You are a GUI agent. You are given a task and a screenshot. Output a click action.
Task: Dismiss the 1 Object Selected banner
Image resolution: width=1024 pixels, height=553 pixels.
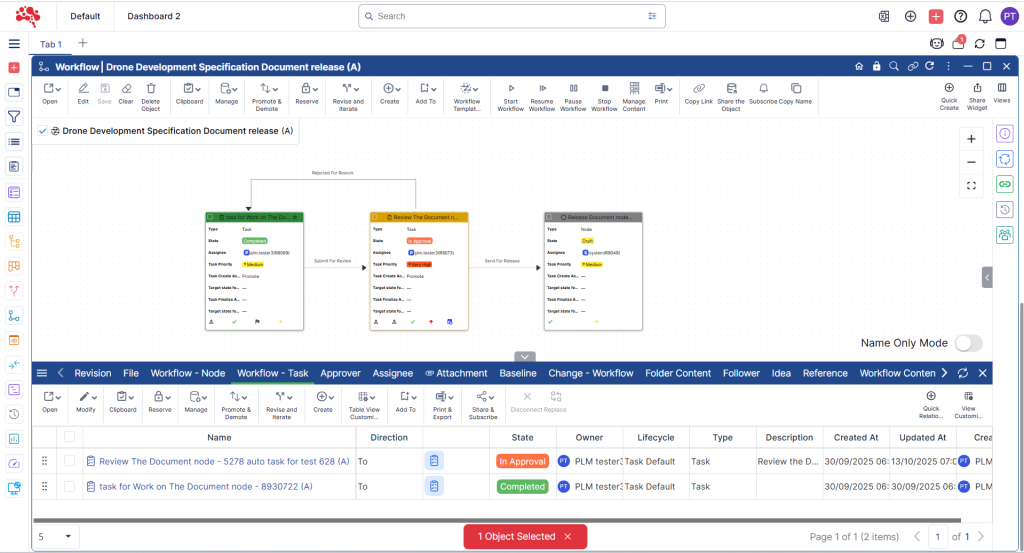[568, 537]
